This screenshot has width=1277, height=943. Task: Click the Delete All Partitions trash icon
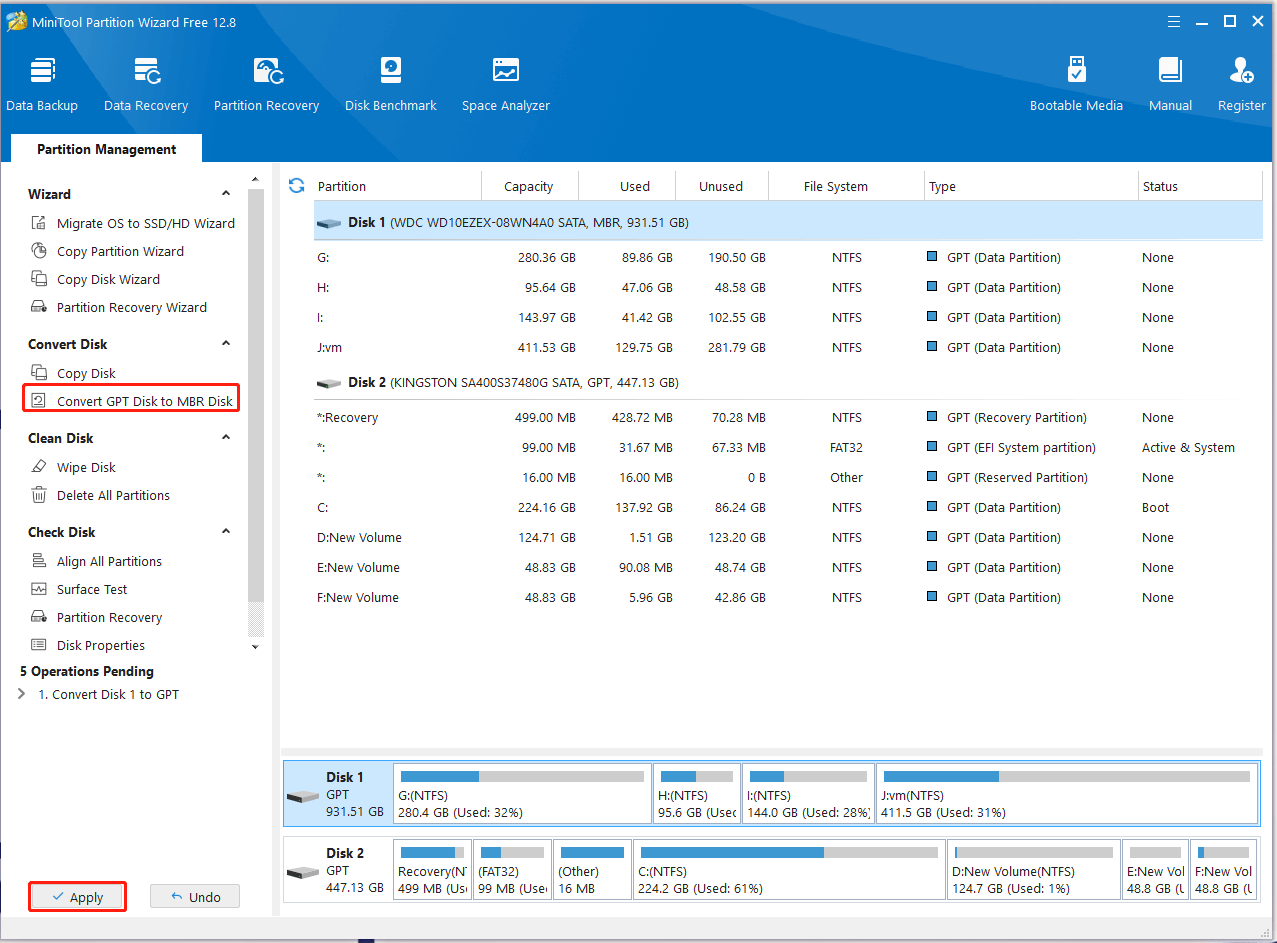click(39, 495)
